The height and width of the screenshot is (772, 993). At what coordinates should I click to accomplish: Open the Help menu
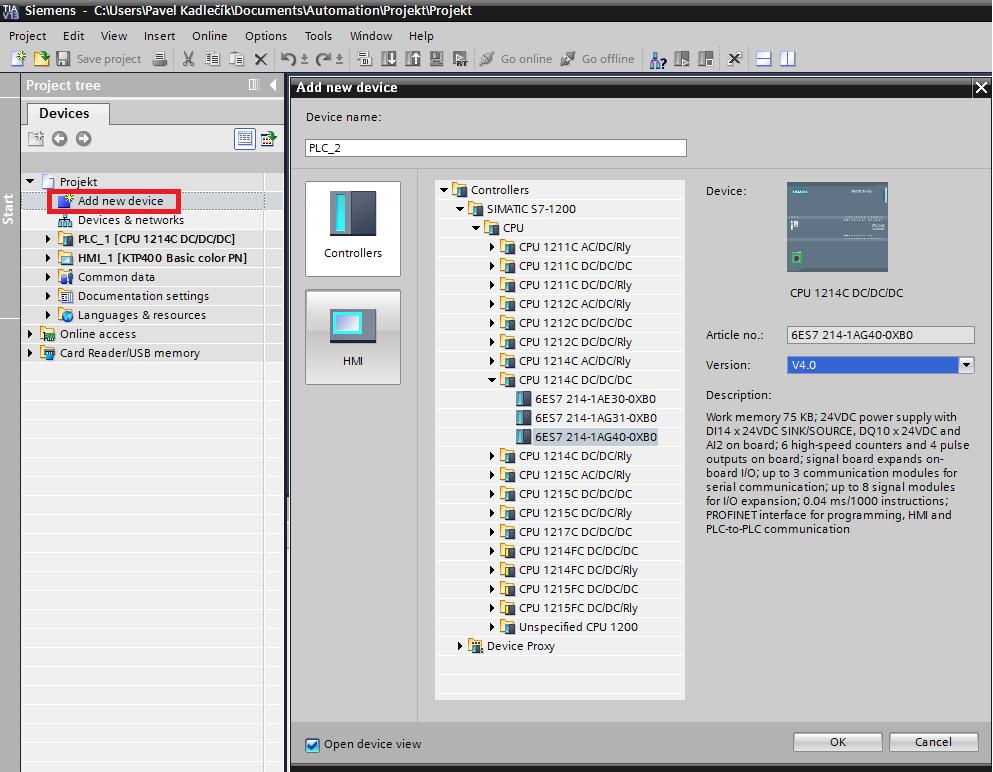point(421,36)
